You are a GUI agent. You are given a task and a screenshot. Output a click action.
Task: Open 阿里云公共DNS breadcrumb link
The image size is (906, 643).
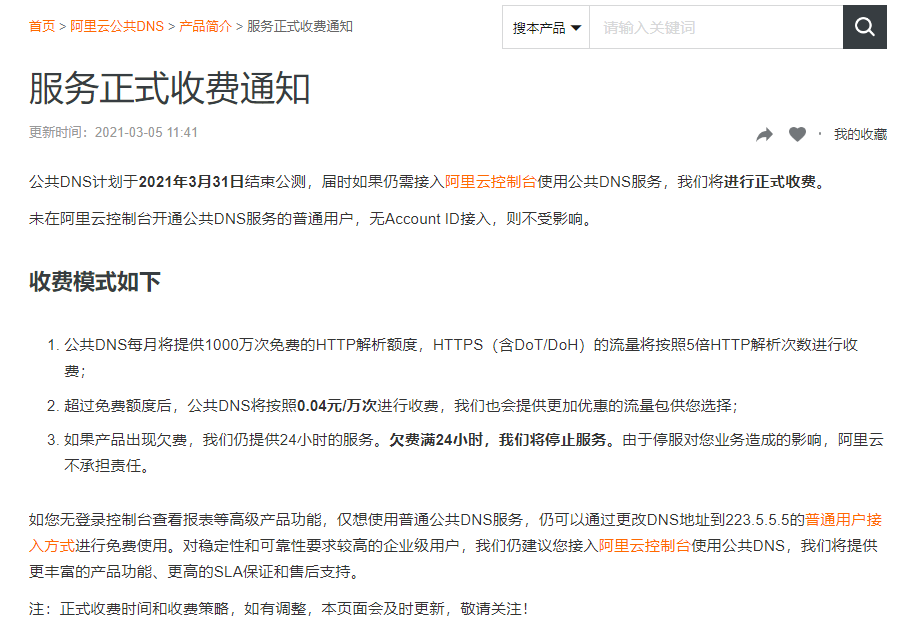tap(117, 27)
